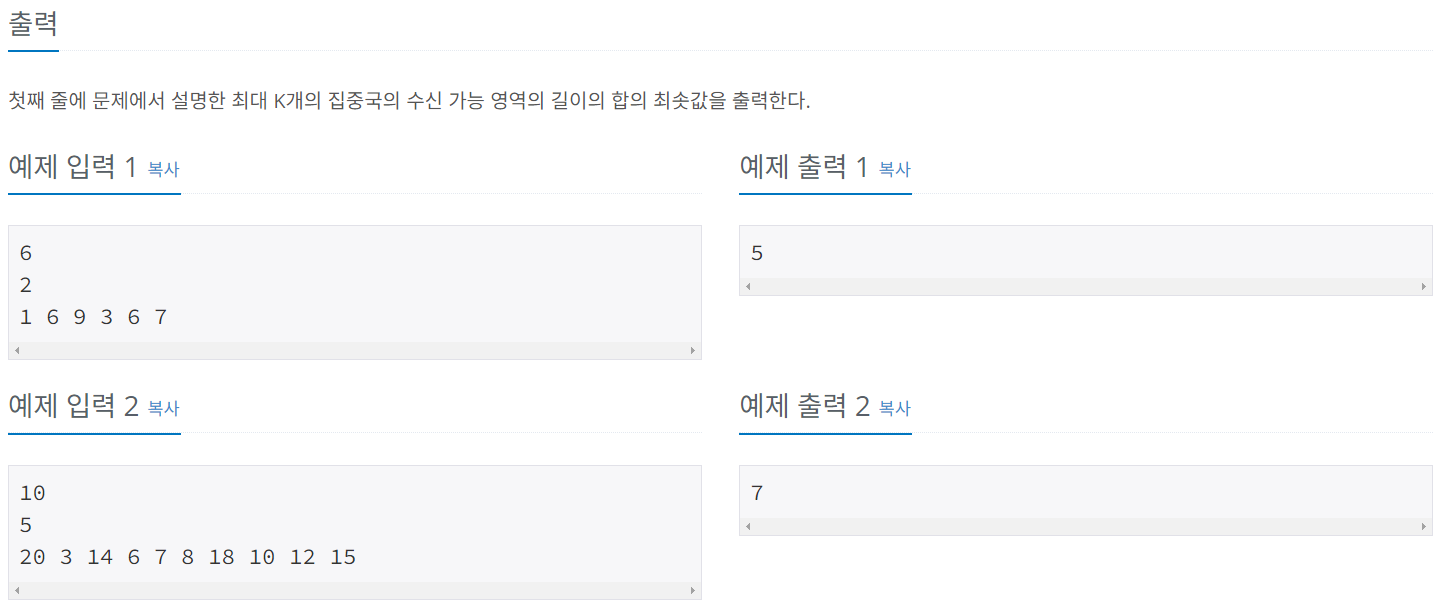The image size is (1447, 607).
Task: Copy 예제 입력 2 using 복사 link
Action: tap(164, 408)
